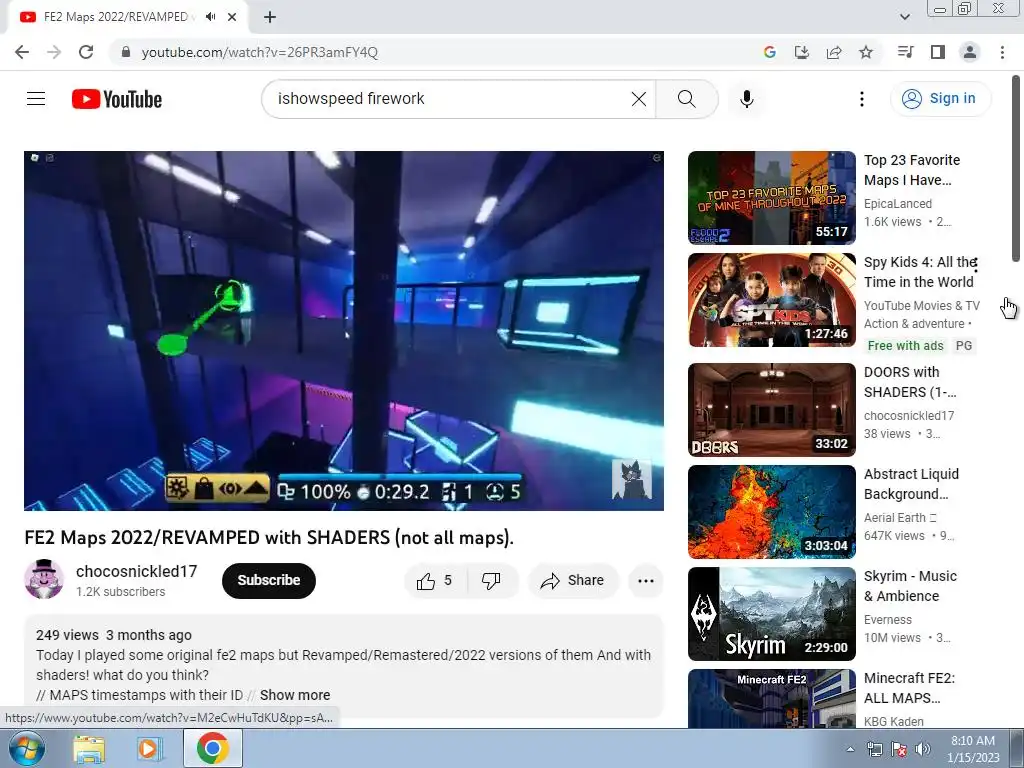Open a new tab
This screenshot has width=1024, height=768.
coord(270,17)
